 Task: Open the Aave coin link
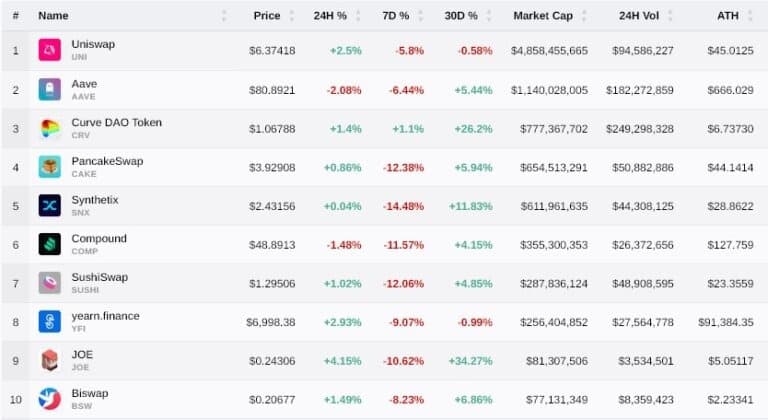pos(84,84)
